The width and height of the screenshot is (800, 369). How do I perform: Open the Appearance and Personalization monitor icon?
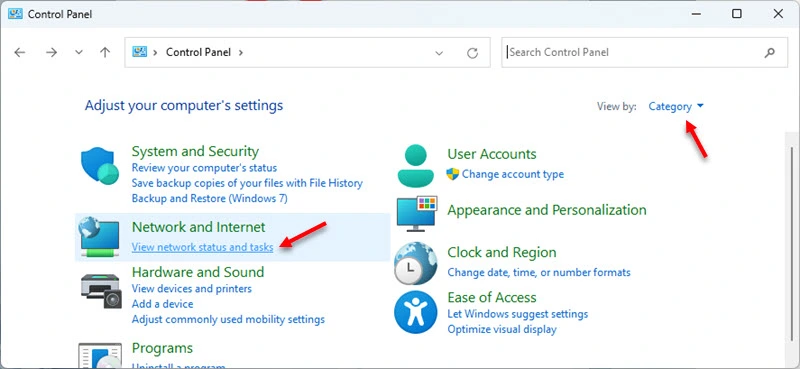pyautogui.click(x=417, y=213)
